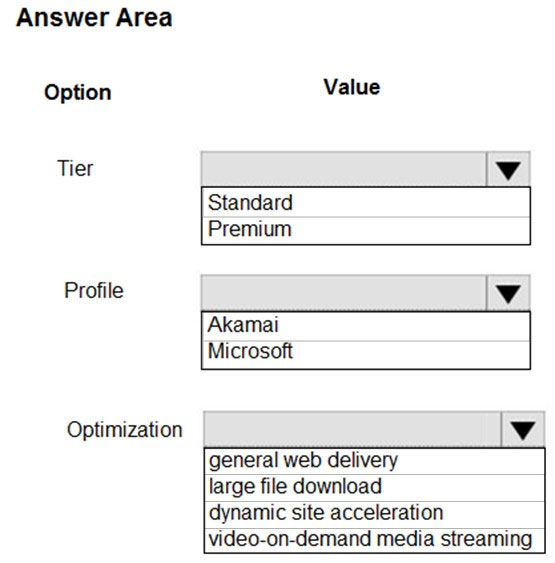Select general web delivery optimization

(x=374, y=461)
